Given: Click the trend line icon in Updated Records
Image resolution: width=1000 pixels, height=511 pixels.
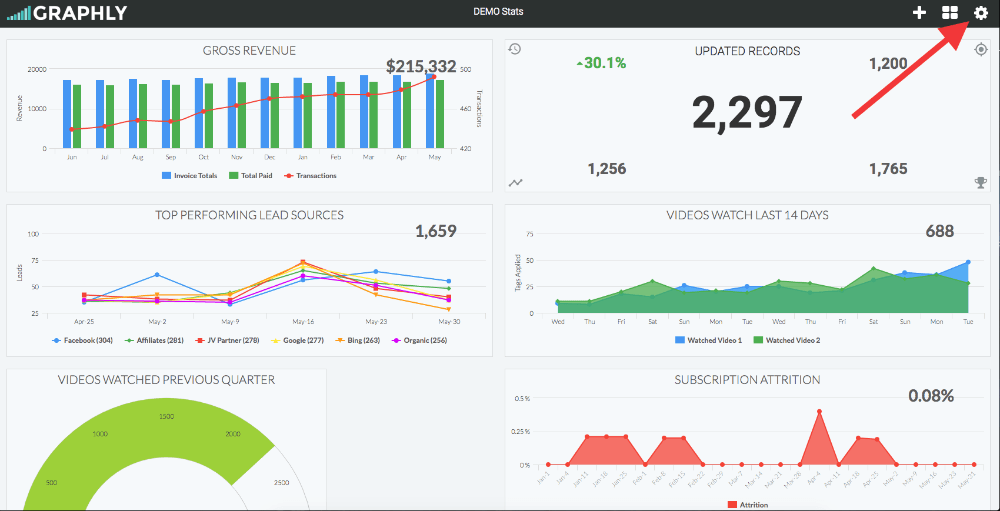Looking at the screenshot, I should point(515,183).
